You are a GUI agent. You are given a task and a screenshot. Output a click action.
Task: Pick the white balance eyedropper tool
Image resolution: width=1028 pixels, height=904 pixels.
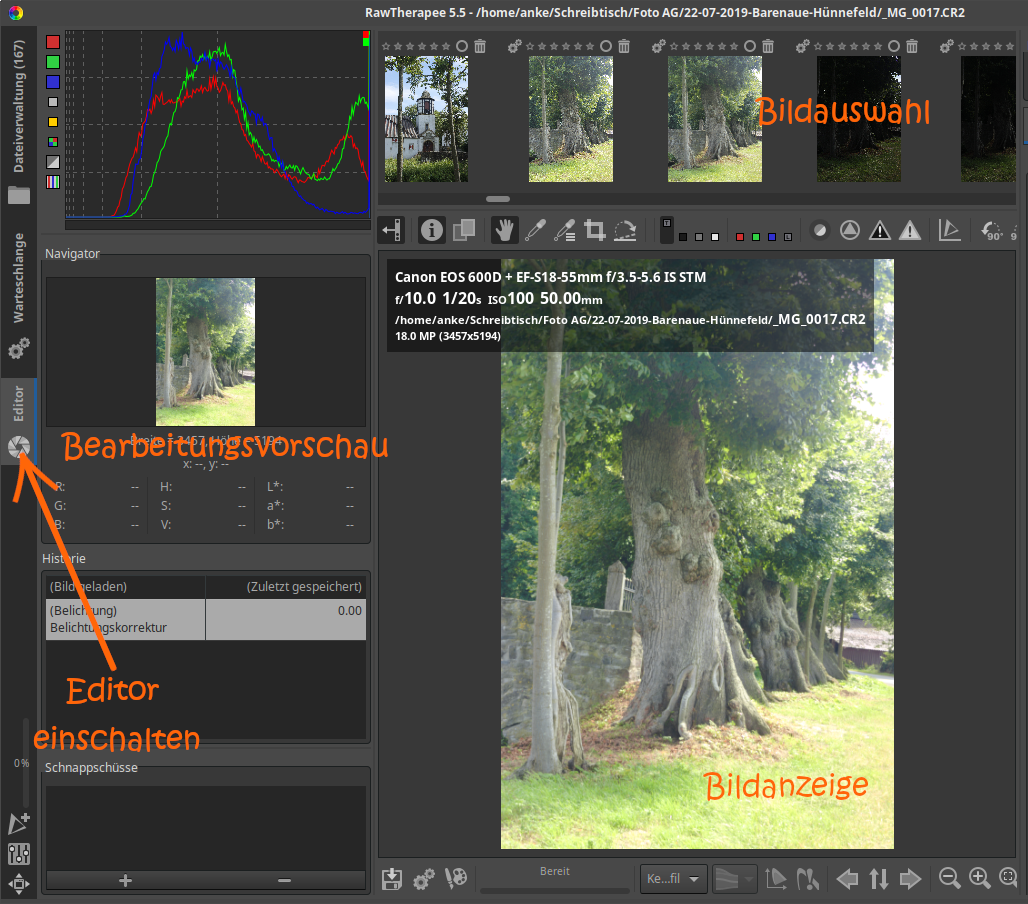(534, 231)
